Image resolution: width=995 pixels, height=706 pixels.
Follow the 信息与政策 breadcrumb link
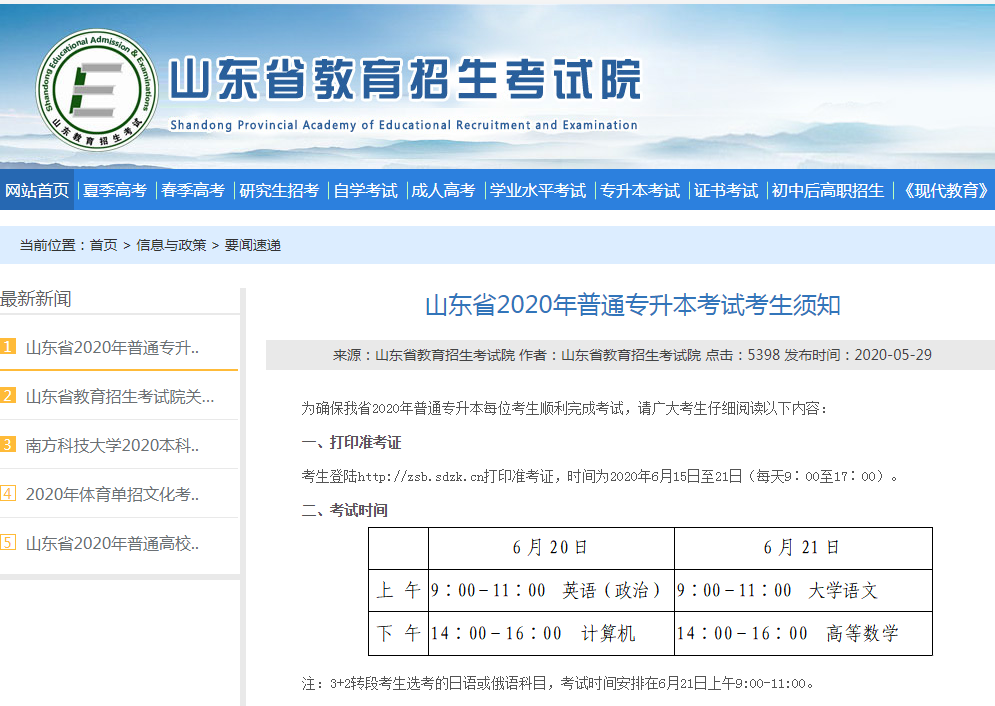click(x=171, y=245)
